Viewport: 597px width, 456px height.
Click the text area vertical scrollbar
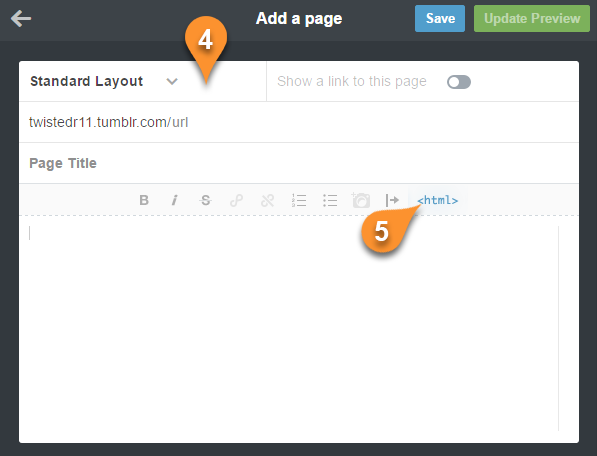point(559,328)
